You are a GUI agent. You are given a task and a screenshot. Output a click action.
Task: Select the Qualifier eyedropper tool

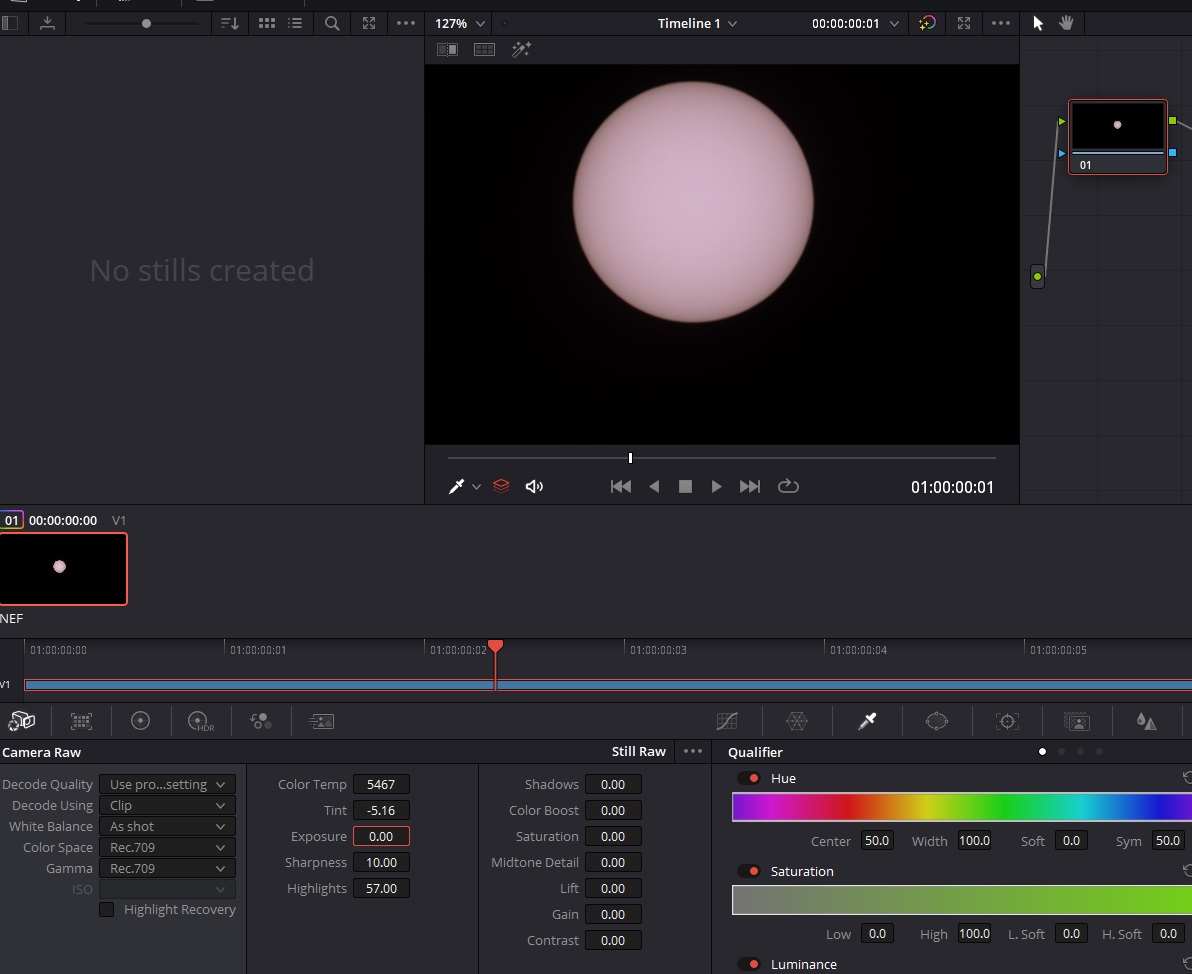pyautogui.click(x=867, y=721)
